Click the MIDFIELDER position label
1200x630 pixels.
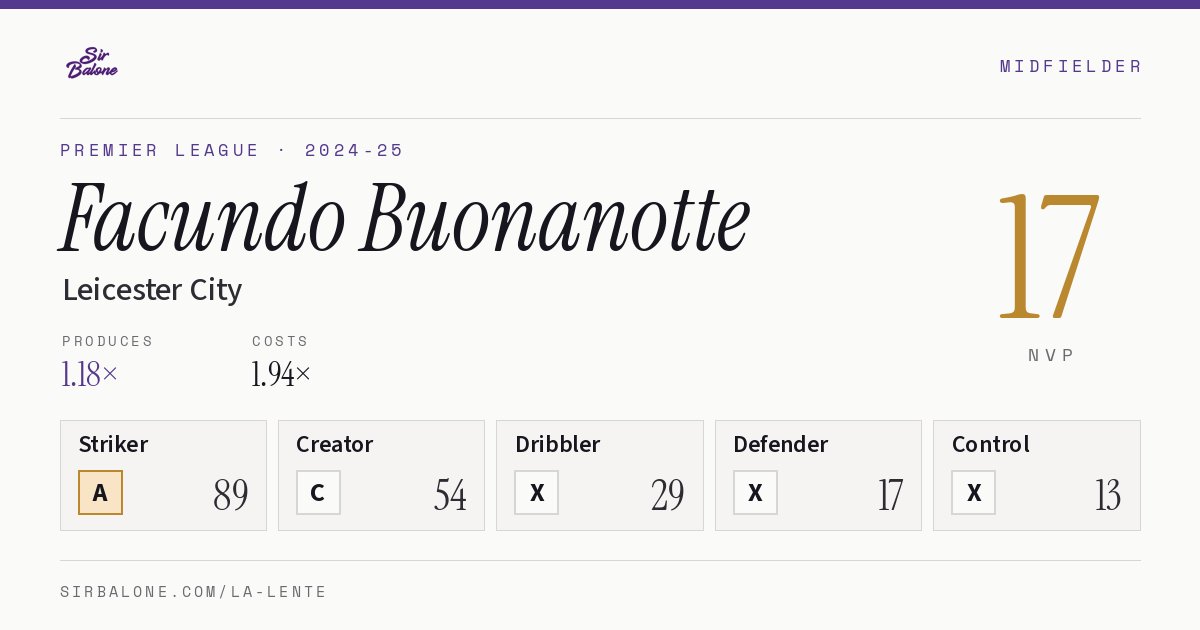coord(1070,66)
